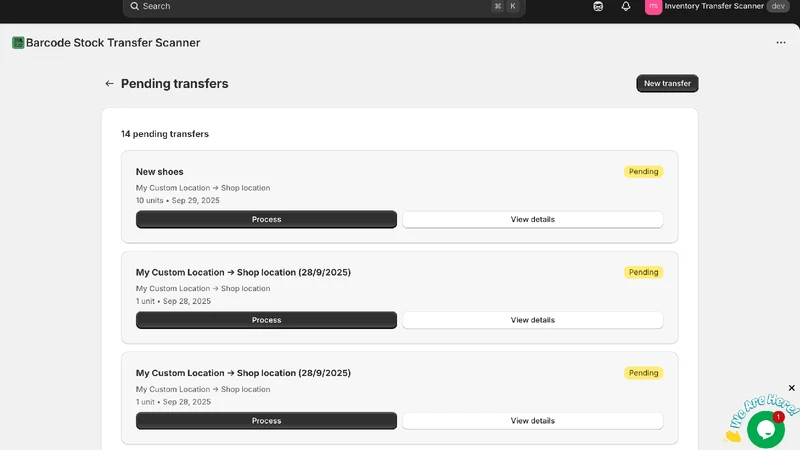Focus the Search field
Viewport: 800px width, 450px height.
click(x=324, y=7)
